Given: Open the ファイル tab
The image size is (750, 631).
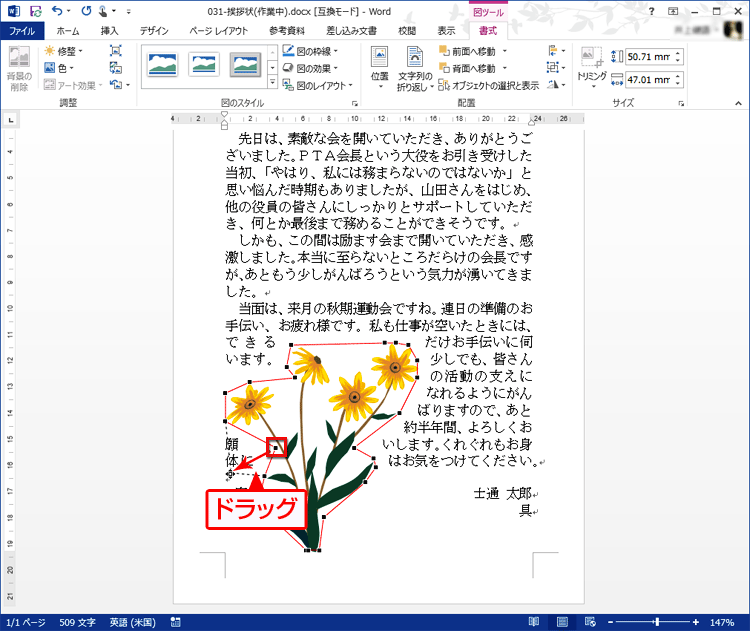Looking at the screenshot, I should tap(22, 31).
